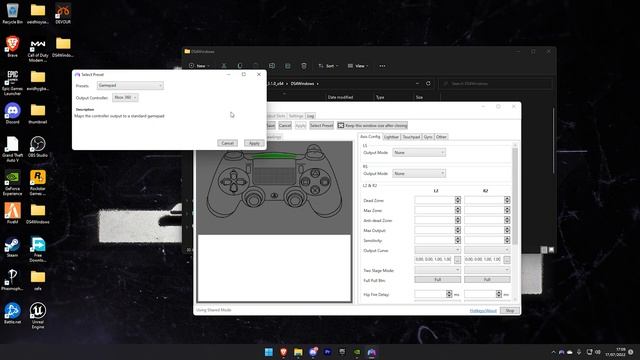Viewport: 640px width, 360px height.
Task: Open the More options ellipsis in Explorer
Action: click(x=382, y=66)
